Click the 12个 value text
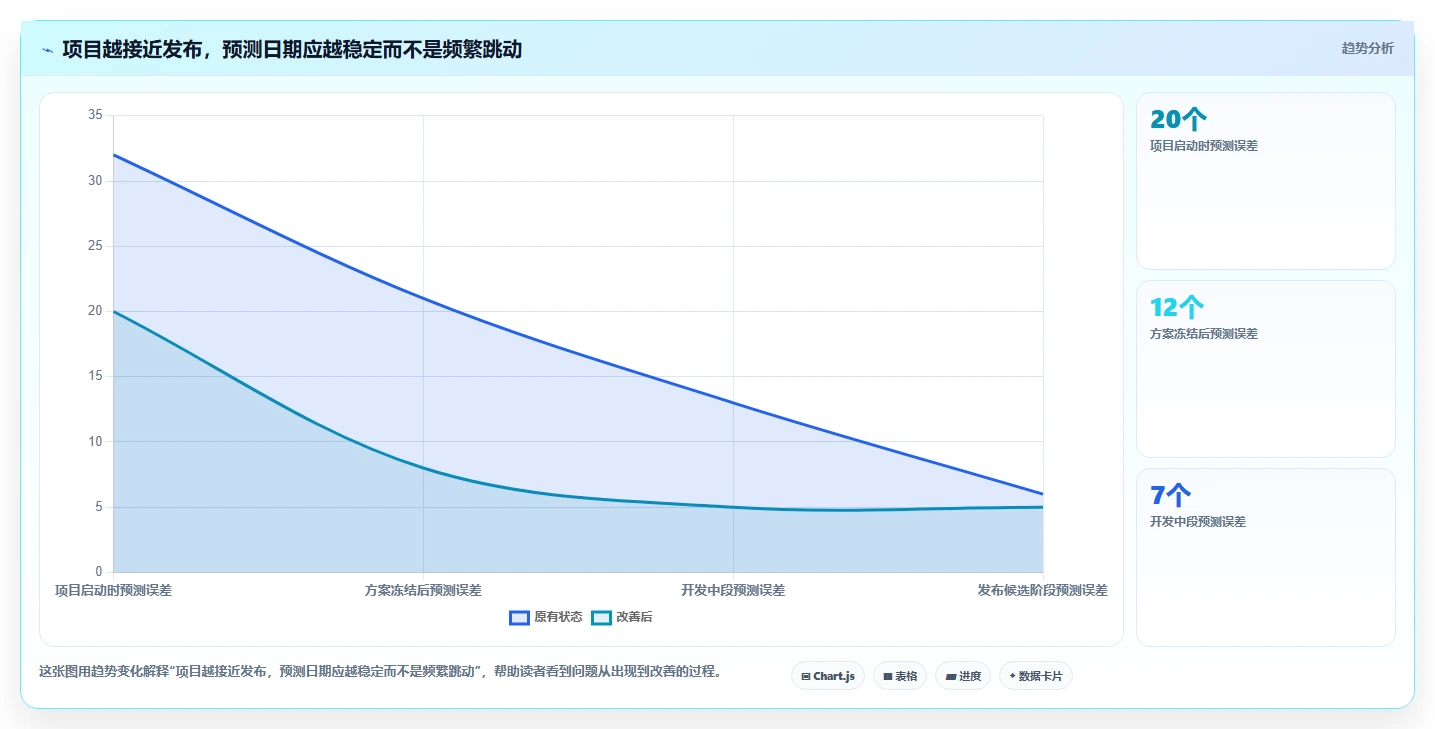1435x729 pixels. [1177, 307]
